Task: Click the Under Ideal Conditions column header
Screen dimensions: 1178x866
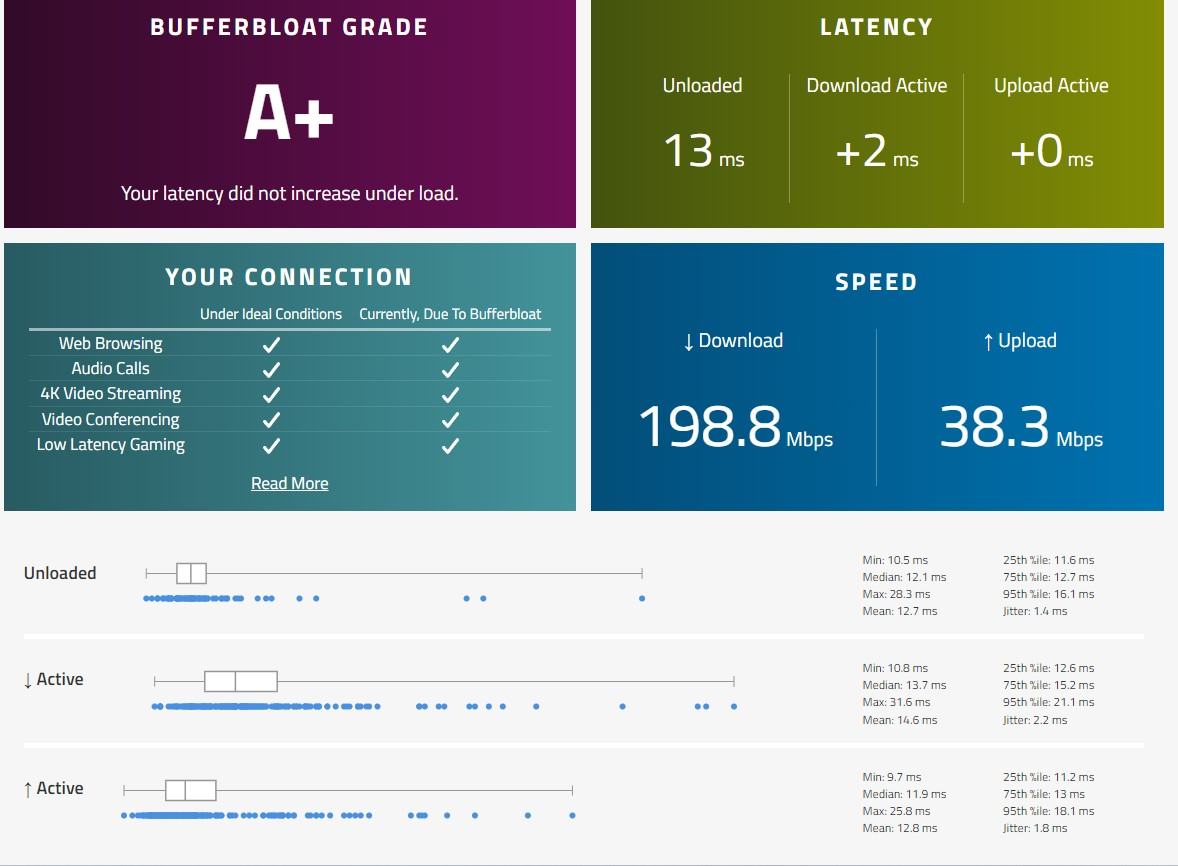Action: click(270, 314)
